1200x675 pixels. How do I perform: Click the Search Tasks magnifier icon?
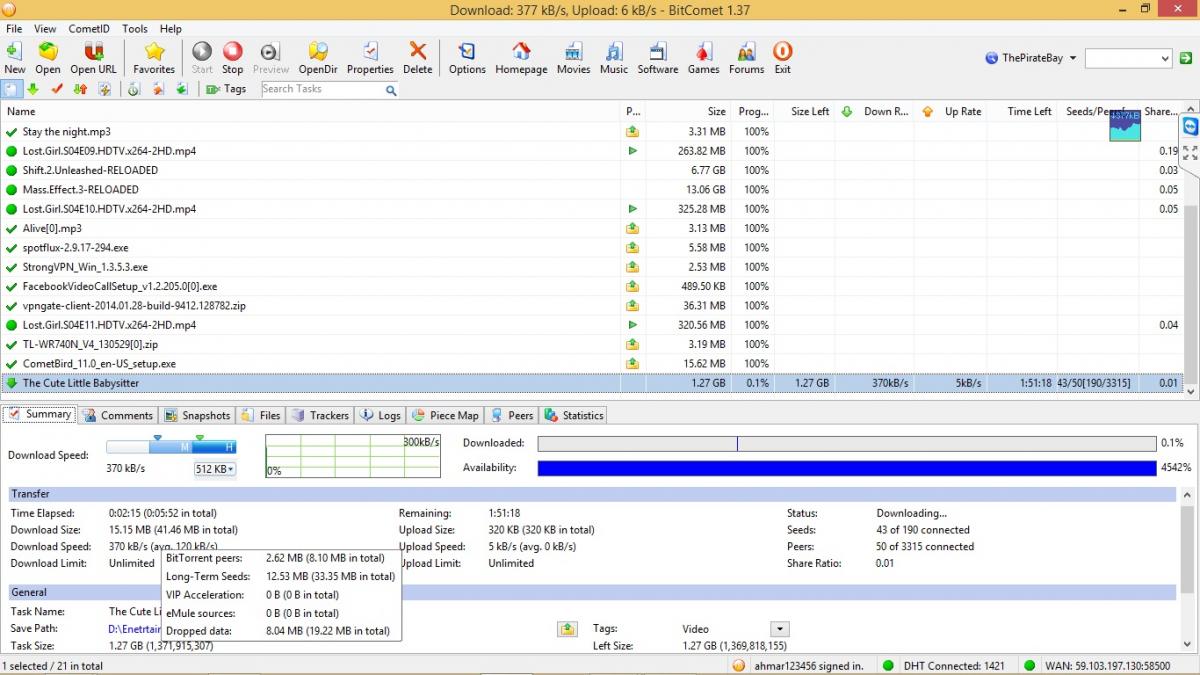point(391,90)
